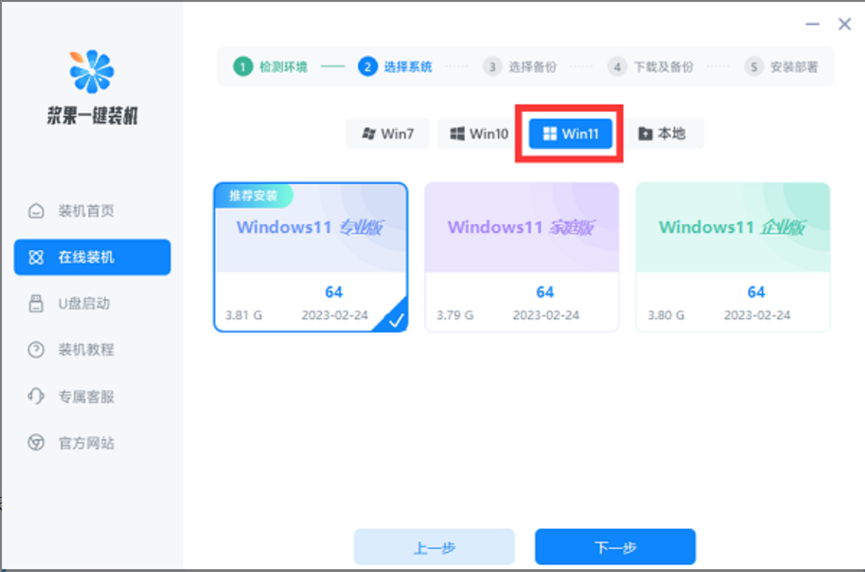
Task: Select the 在线装机 sidebar icon
Action: (x=36, y=257)
